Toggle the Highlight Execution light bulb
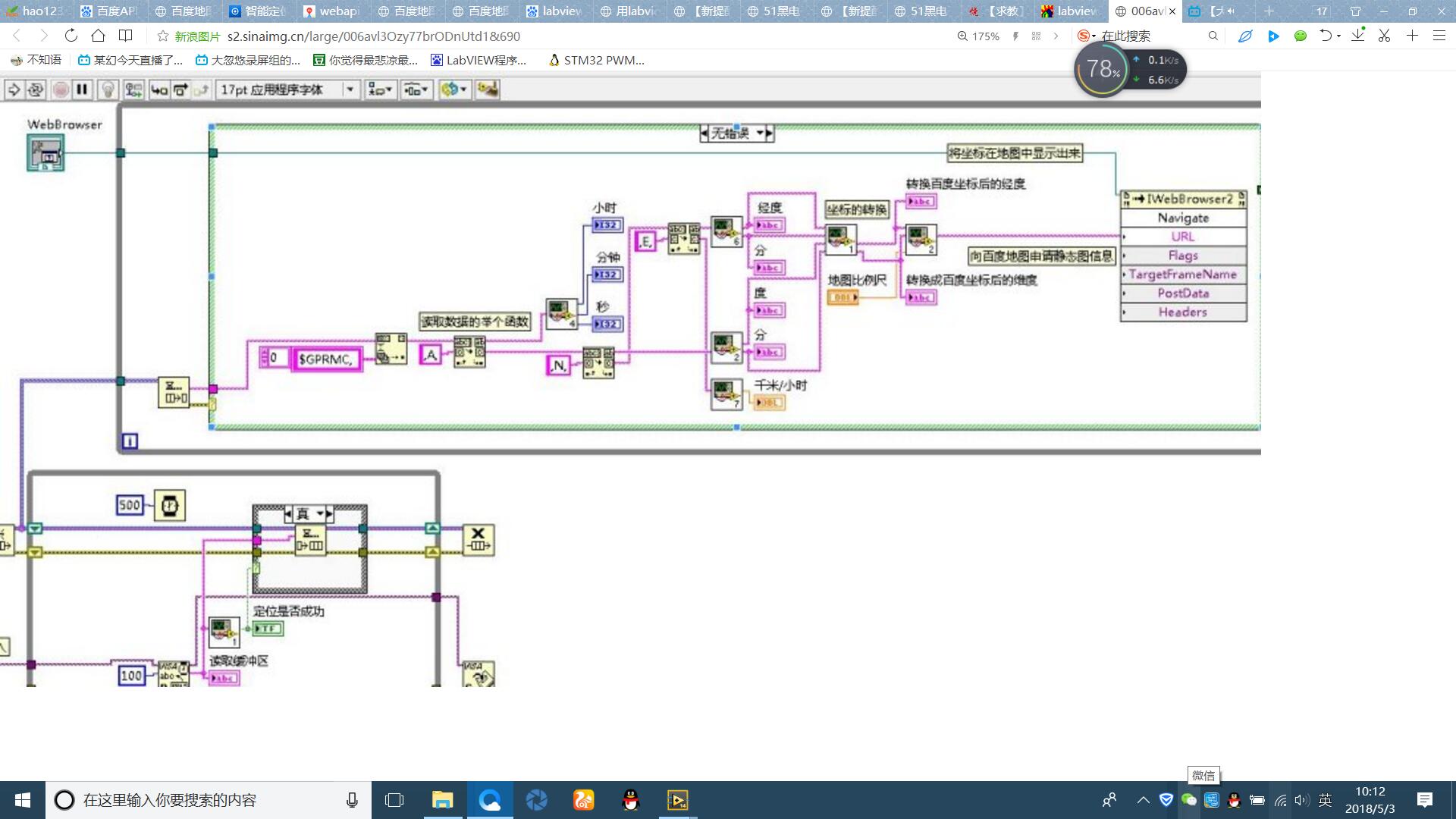The width and height of the screenshot is (1456, 819). click(x=108, y=89)
